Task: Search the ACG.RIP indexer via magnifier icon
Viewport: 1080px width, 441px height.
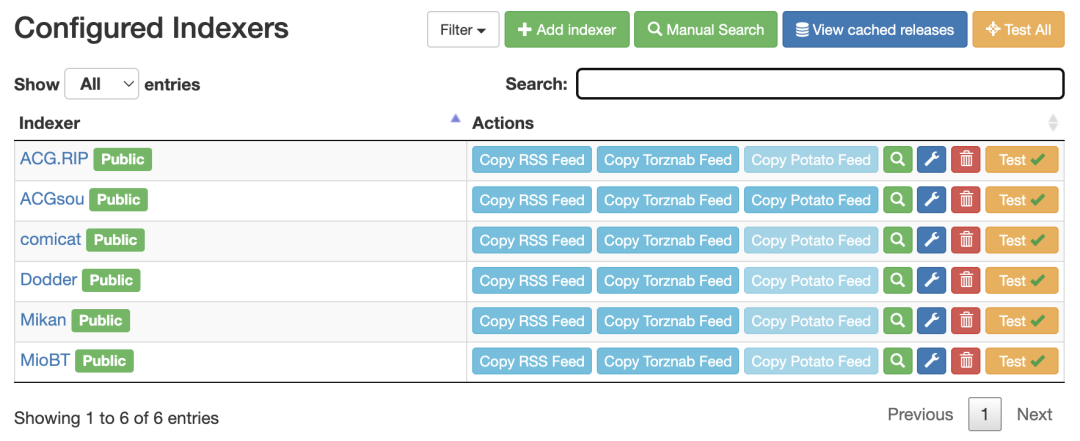Action: [x=897, y=160]
